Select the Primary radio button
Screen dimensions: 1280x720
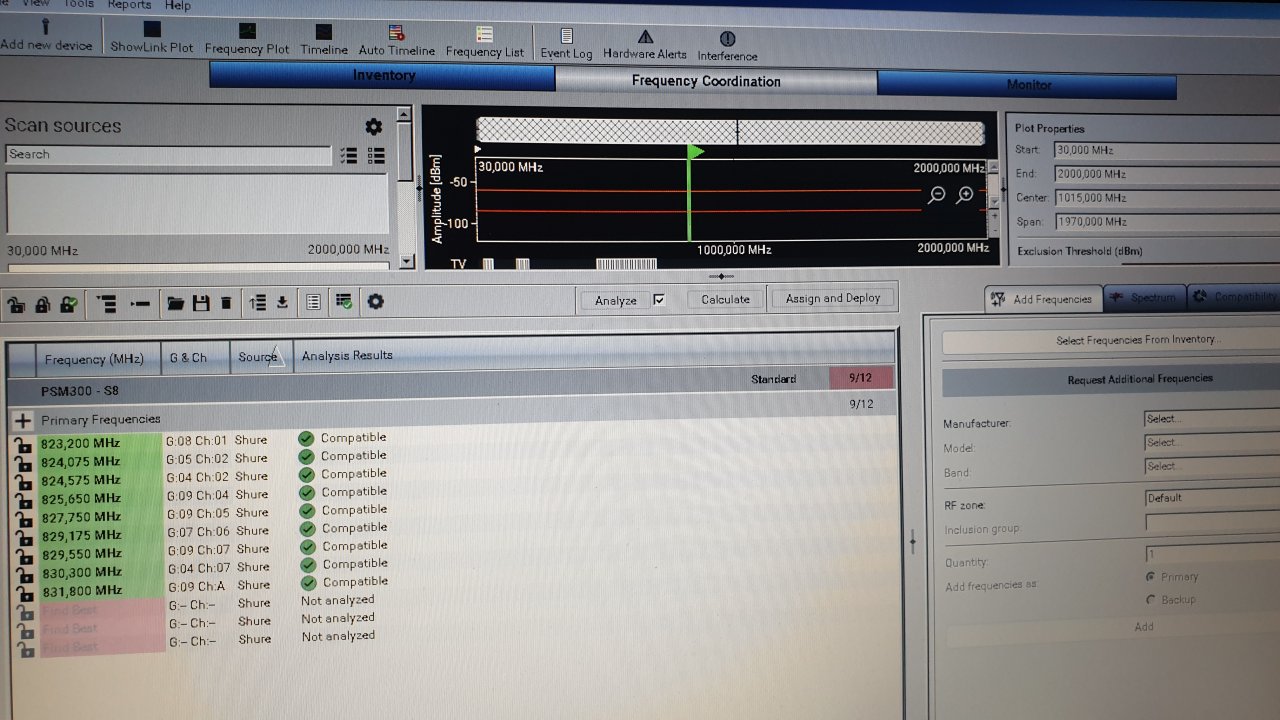click(x=1151, y=577)
